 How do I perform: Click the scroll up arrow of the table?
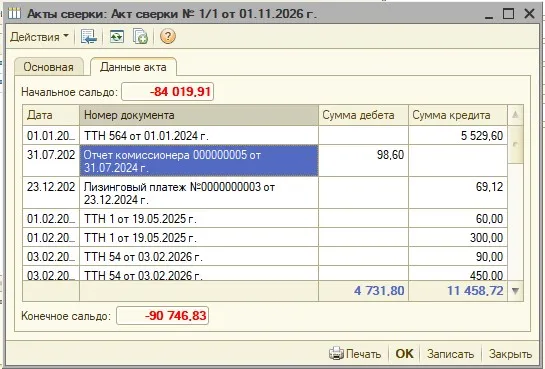point(515,115)
